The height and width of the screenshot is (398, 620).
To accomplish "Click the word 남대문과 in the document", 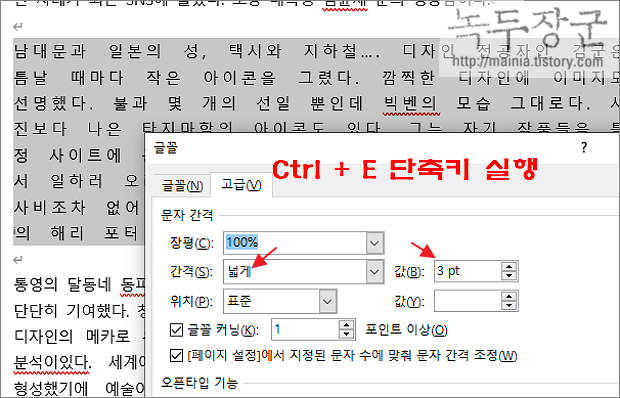I will (x=50, y=51).
